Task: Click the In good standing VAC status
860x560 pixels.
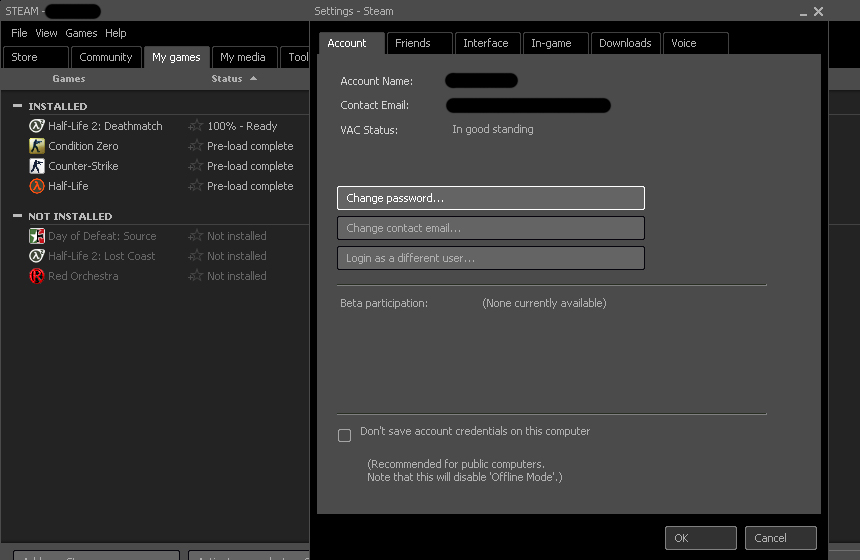Action: [493, 129]
